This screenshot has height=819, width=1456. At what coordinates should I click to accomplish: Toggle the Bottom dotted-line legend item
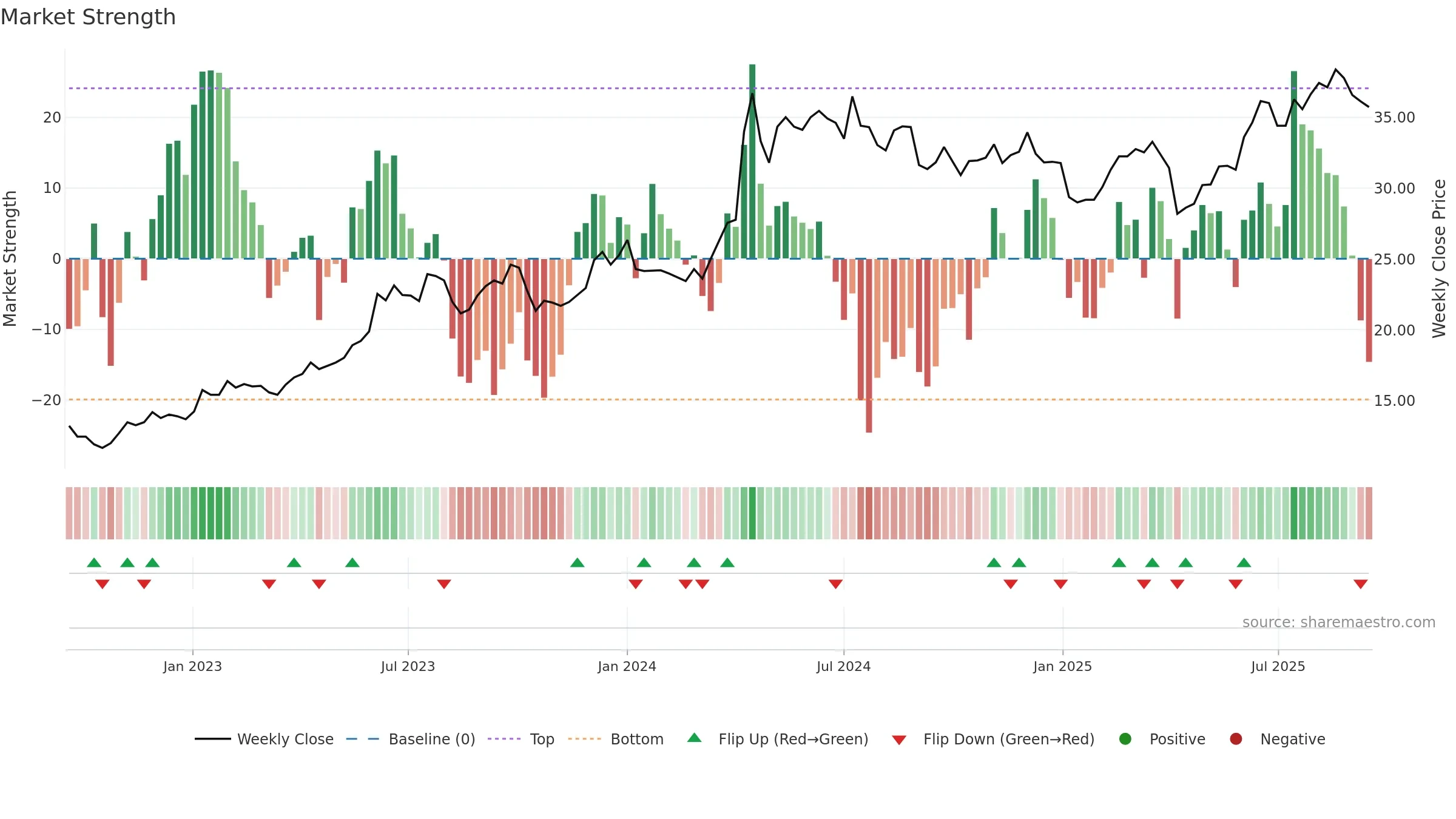[616, 739]
